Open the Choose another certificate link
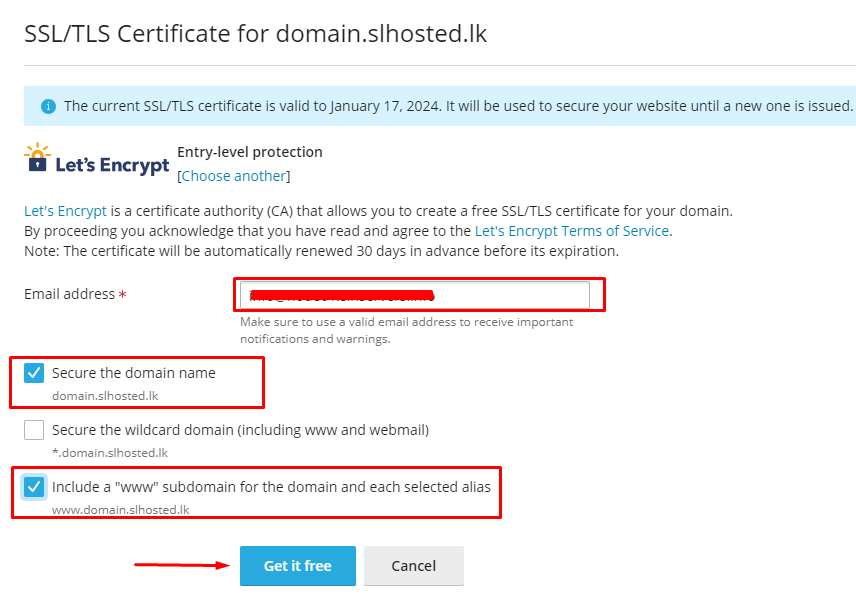This screenshot has height=609, width=856. point(234,176)
